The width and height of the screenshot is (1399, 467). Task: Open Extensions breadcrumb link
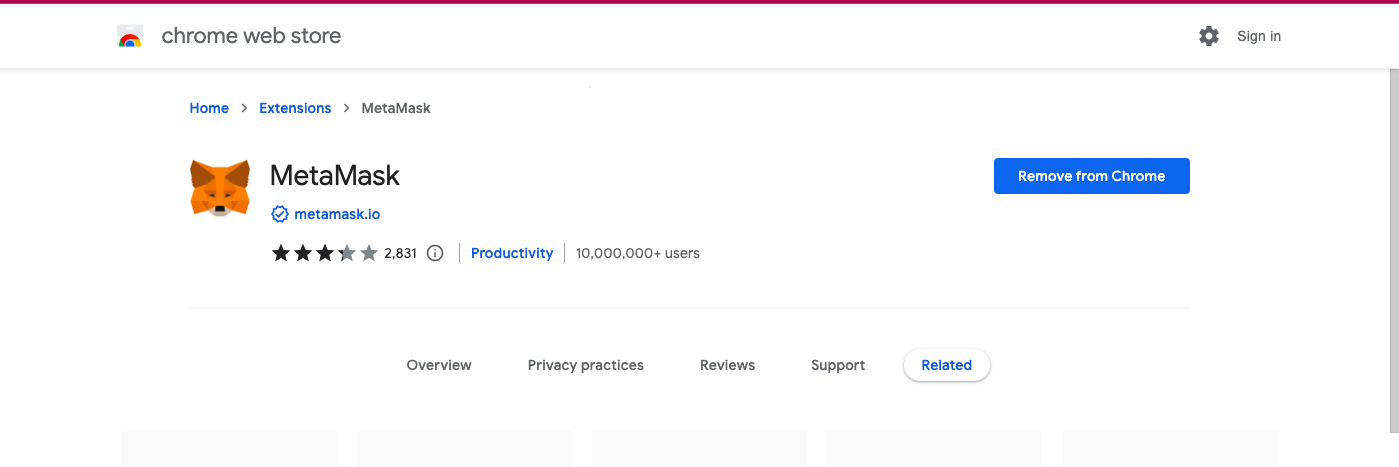[295, 108]
